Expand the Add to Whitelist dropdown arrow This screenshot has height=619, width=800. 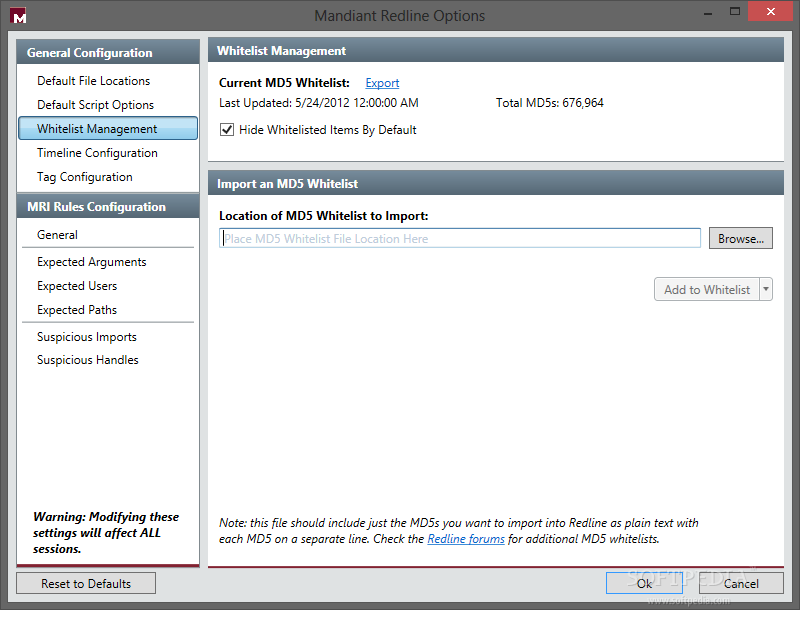766,289
